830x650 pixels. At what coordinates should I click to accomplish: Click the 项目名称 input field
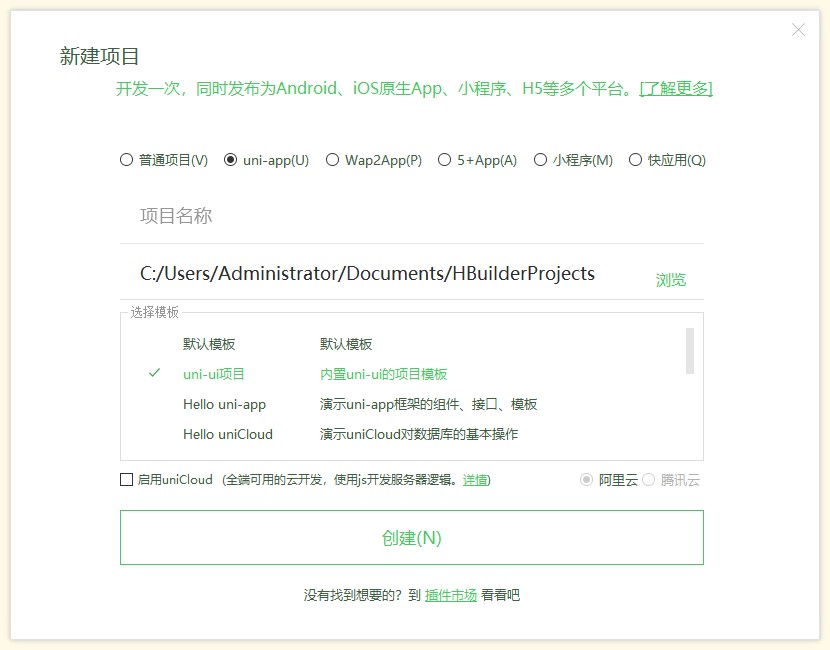(x=412, y=216)
